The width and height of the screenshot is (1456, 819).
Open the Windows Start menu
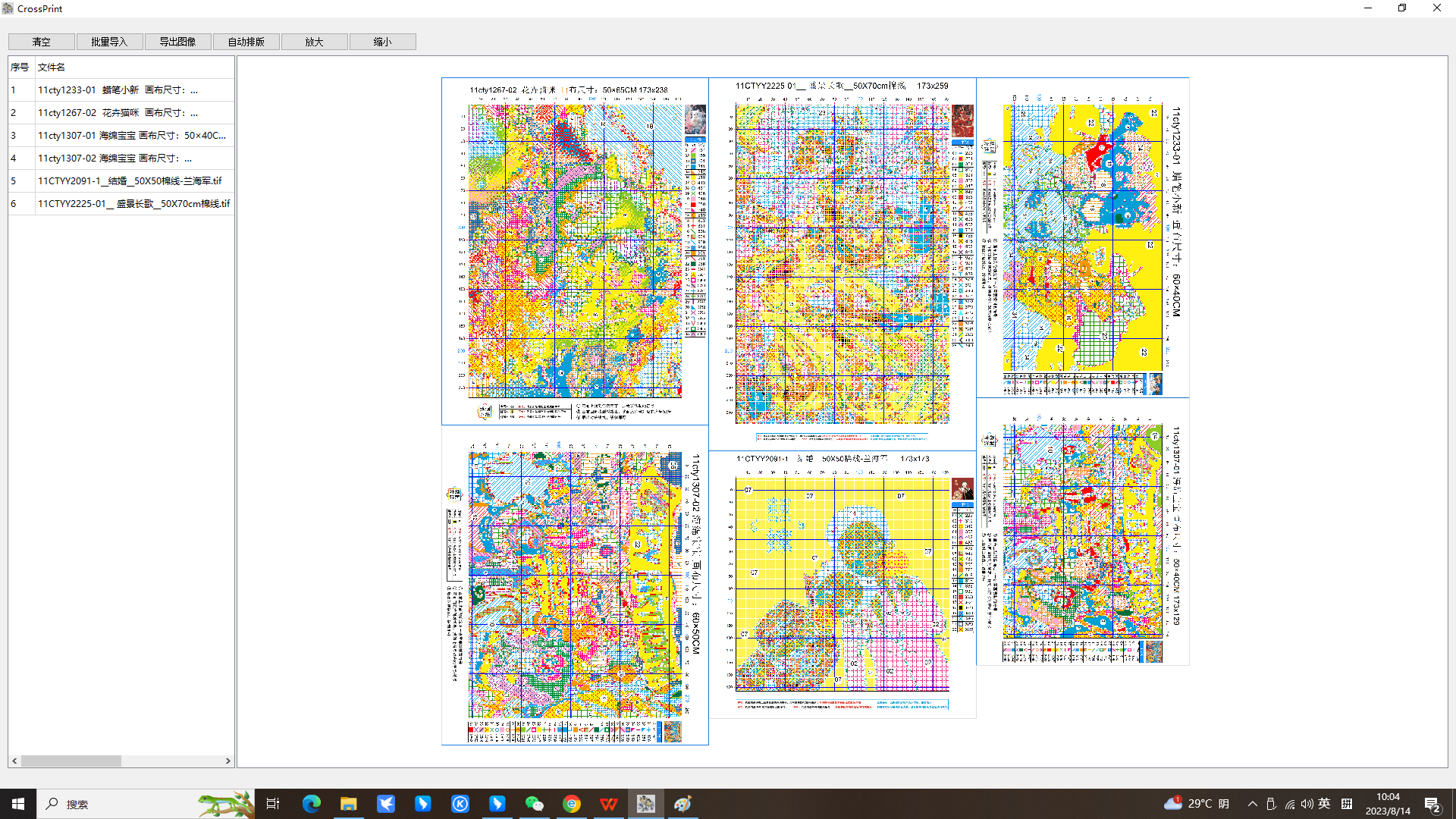(18, 804)
